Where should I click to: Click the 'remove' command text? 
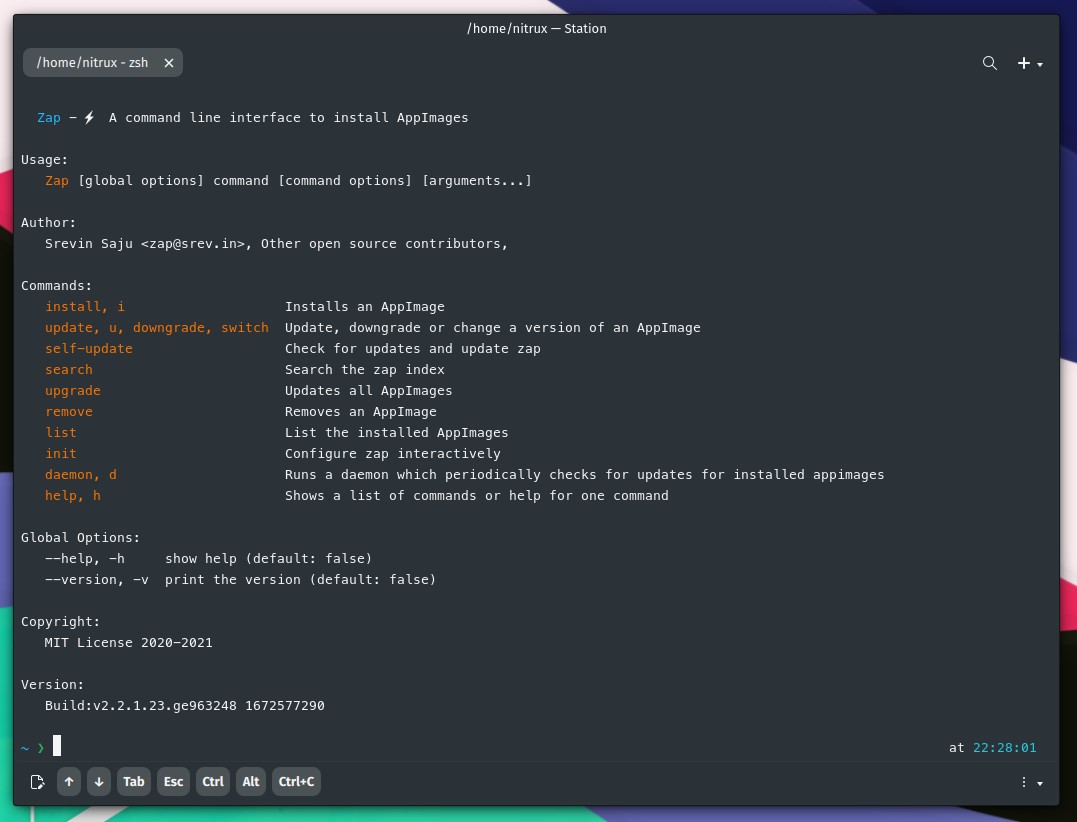(69, 412)
